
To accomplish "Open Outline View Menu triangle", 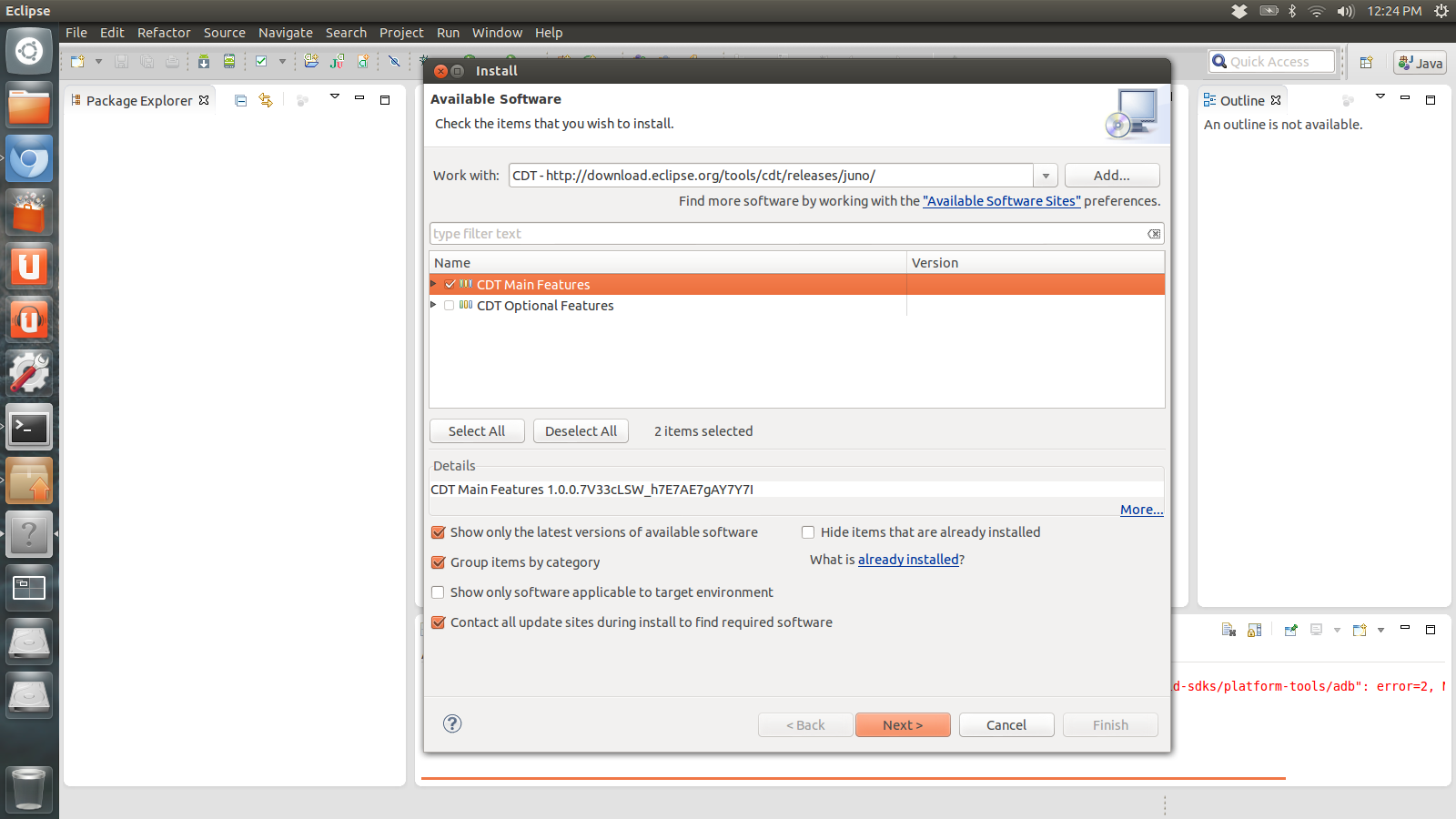I will (1380, 96).
